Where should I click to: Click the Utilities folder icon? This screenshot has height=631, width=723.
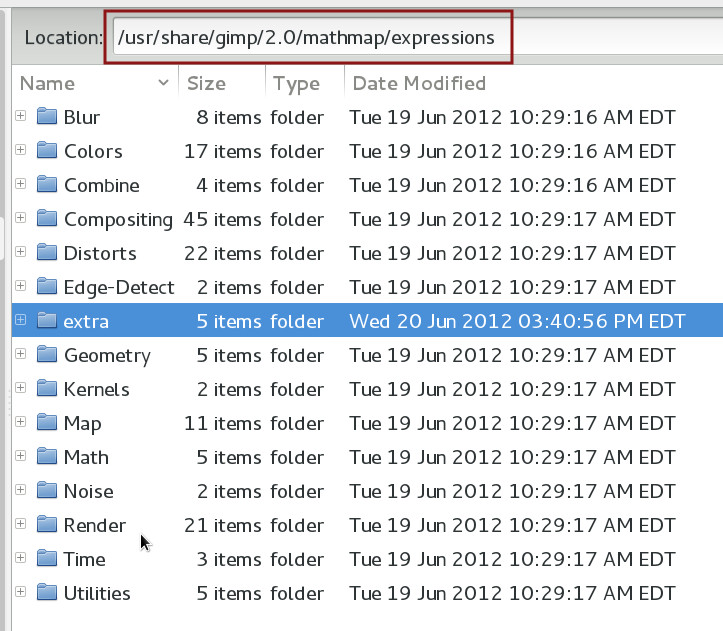47,592
